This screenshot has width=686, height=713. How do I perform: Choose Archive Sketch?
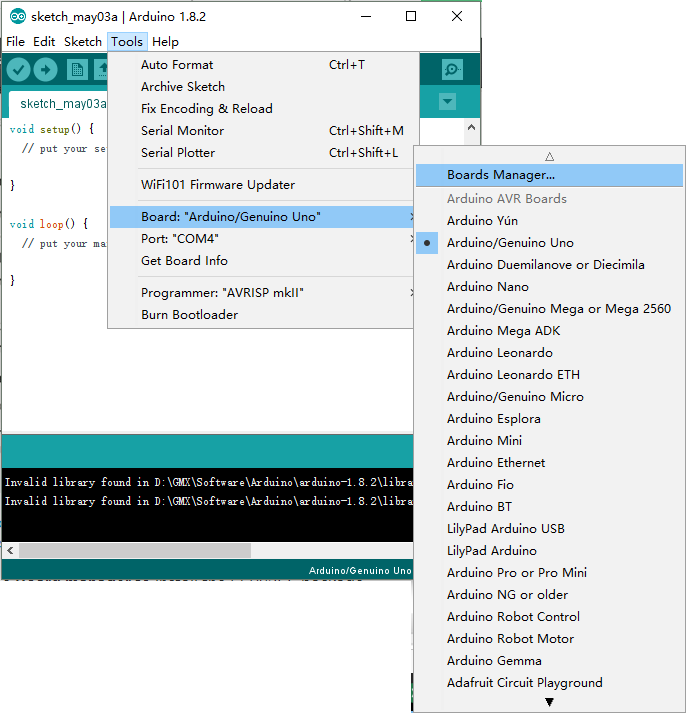coord(261,87)
